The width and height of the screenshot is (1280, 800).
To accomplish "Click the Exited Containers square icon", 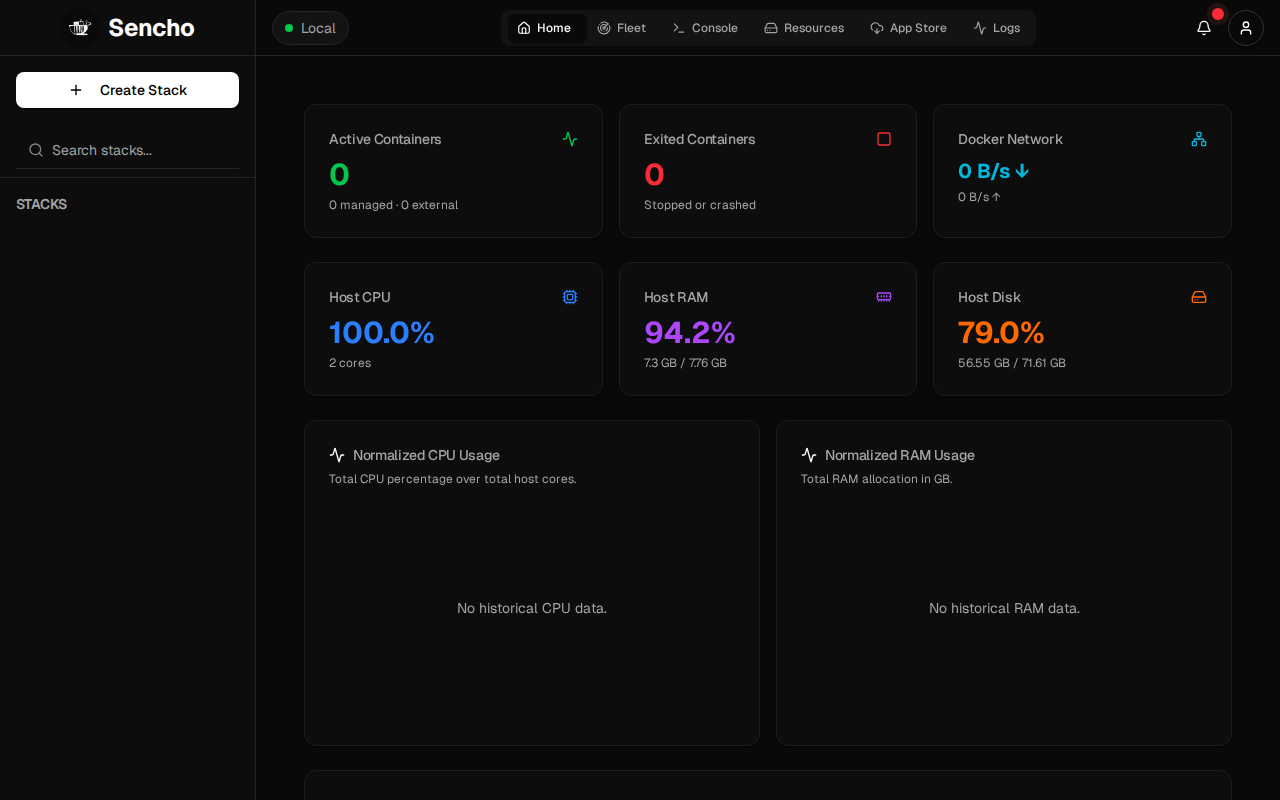I will pyautogui.click(x=884, y=139).
